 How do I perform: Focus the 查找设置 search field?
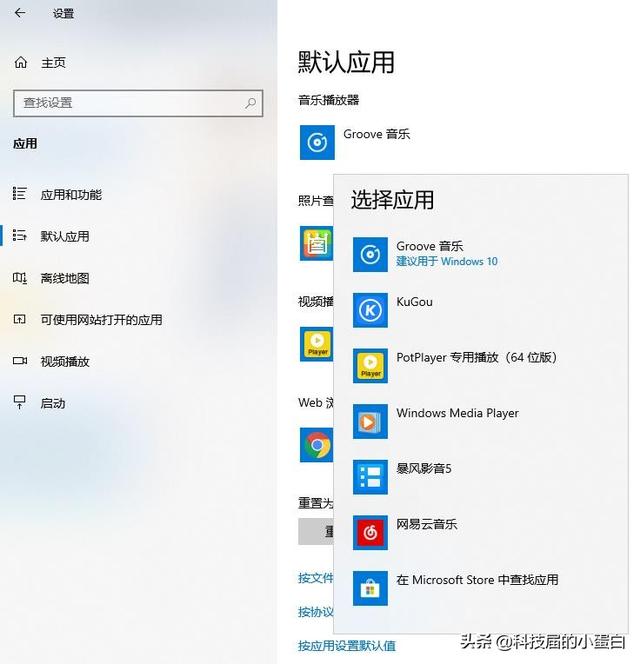tap(138, 103)
